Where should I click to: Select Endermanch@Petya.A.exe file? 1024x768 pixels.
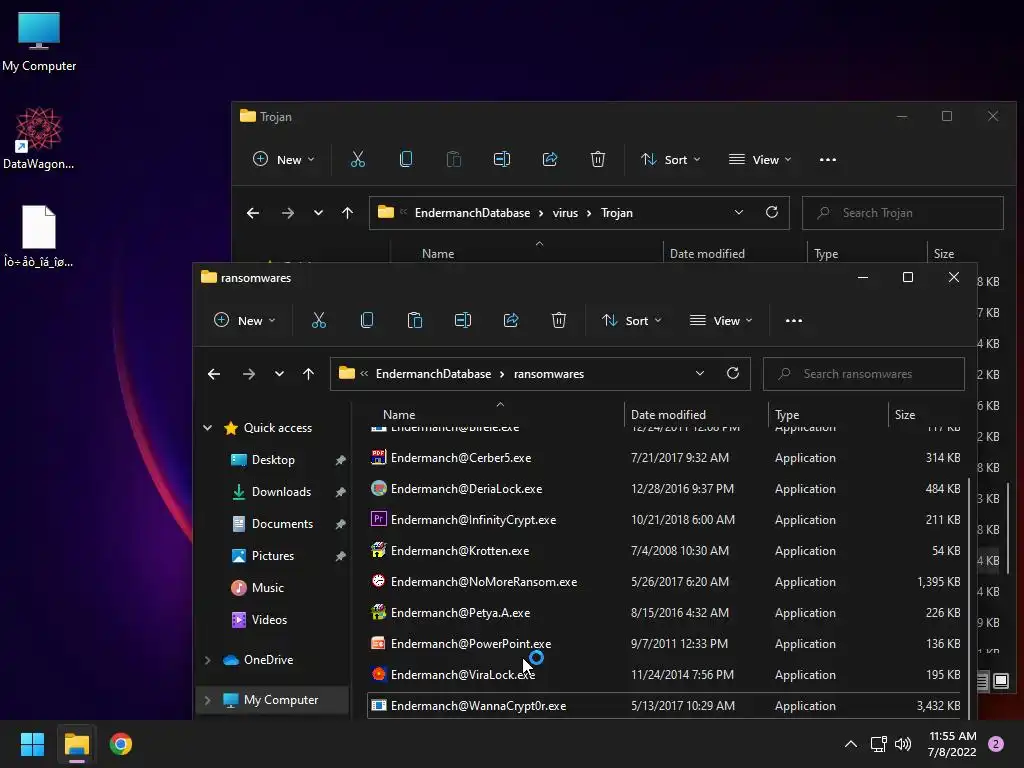pyautogui.click(x=664, y=613)
